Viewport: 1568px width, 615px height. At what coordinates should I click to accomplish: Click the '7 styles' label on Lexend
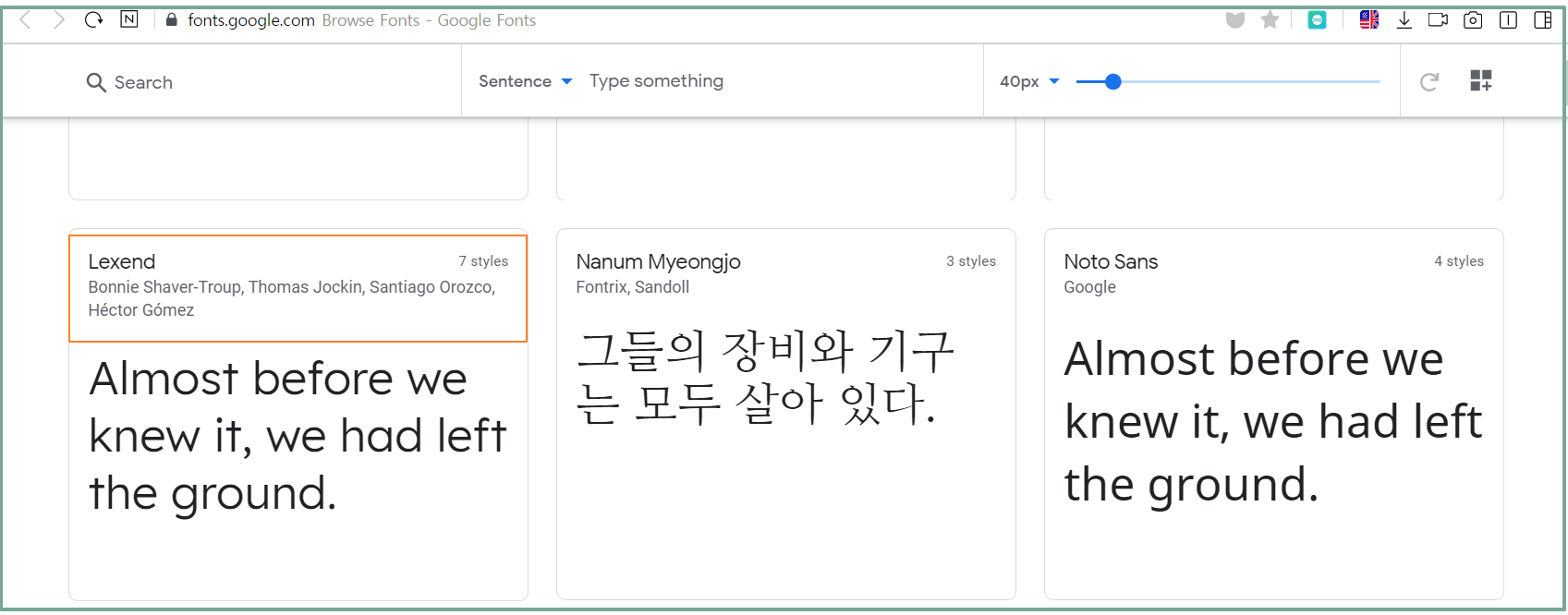pos(483,261)
